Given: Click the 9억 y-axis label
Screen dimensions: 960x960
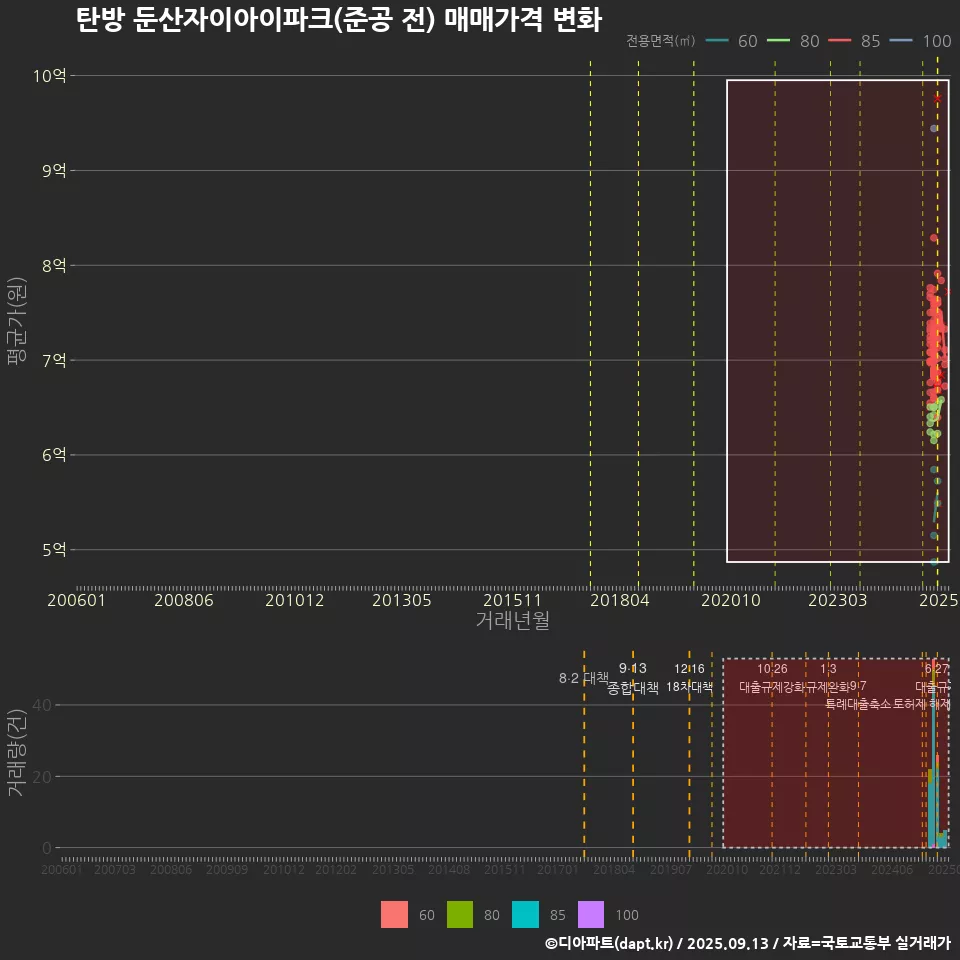Looking at the screenshot, I should tap(54, 170).
